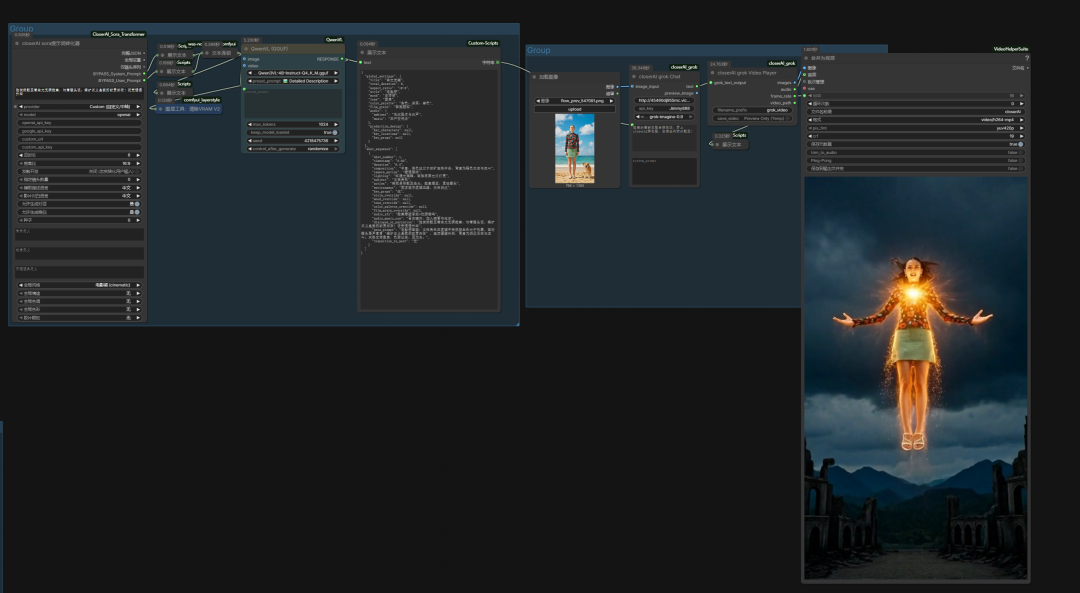
Task: Click the BYPASS_System_Prompt output port
Action: click(144, 74)
